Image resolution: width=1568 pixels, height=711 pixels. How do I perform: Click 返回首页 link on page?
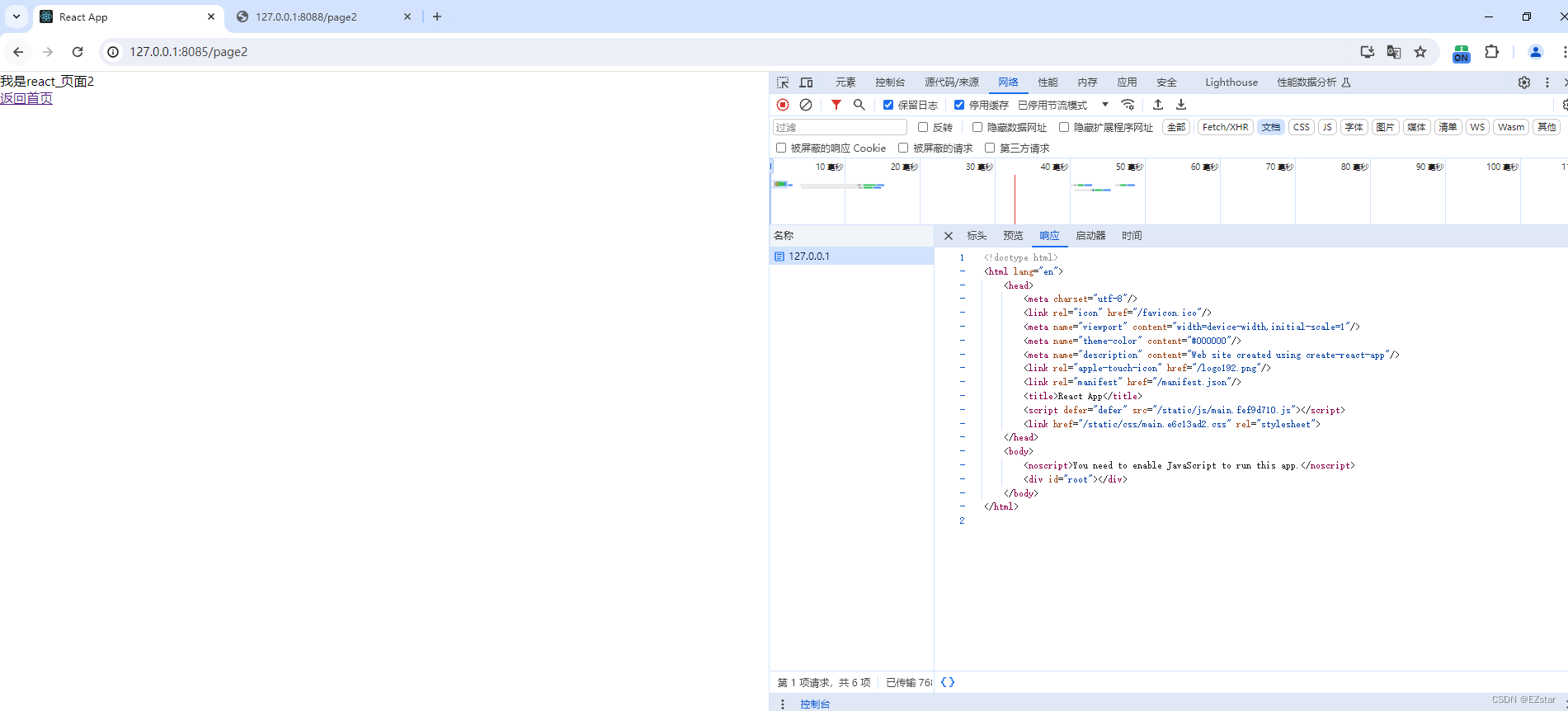[26, 98]
